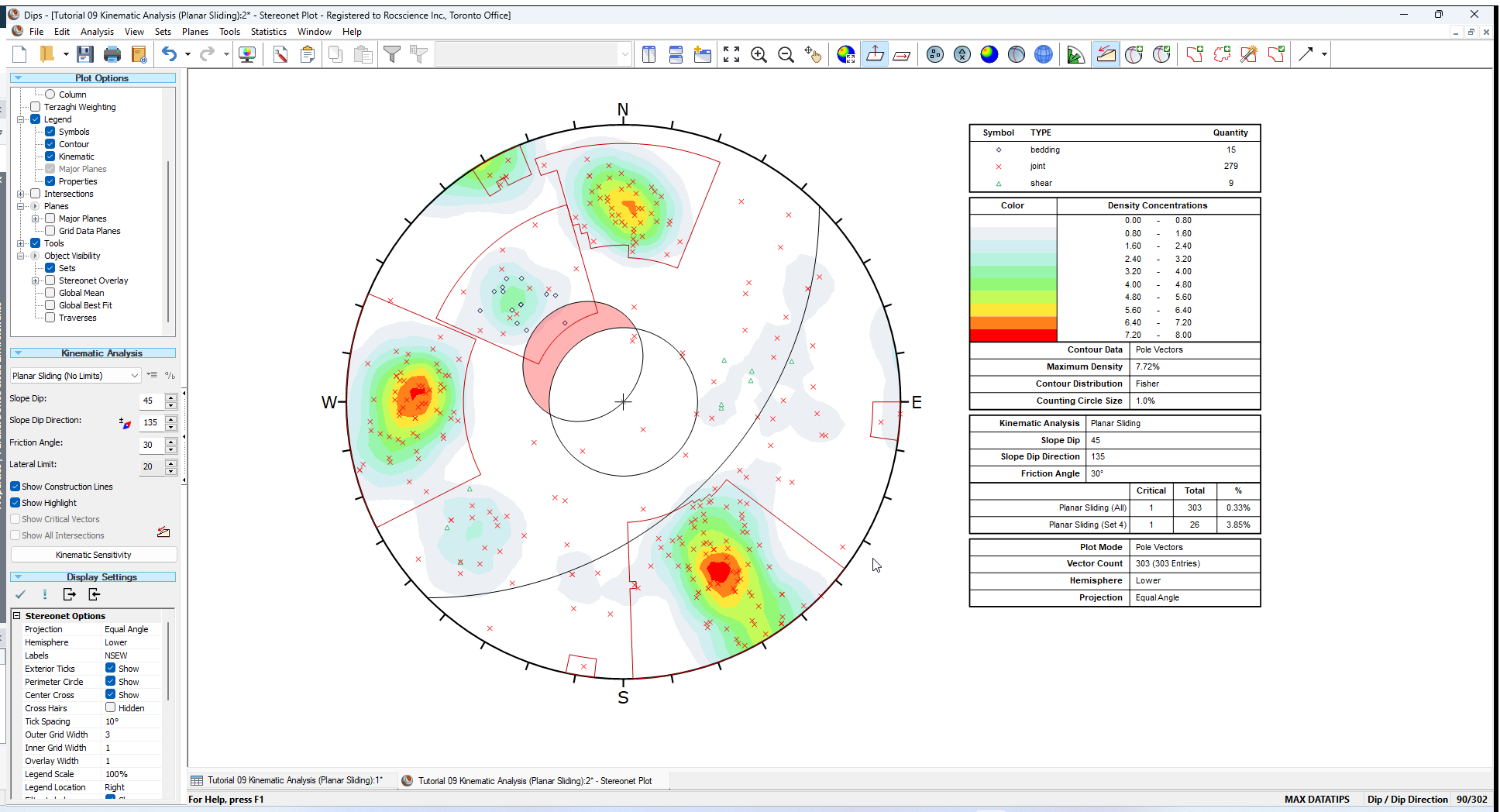Image resolution: width=1500 pixels, height=812 pixels.
Task: Uncheck Show Construction Lines
Action: pos(15,487)
